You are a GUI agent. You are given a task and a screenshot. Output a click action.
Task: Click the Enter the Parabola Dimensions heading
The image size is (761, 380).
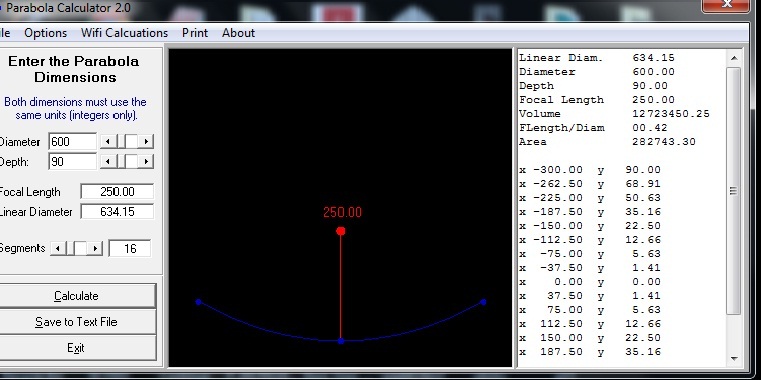[x=74, y=69]
